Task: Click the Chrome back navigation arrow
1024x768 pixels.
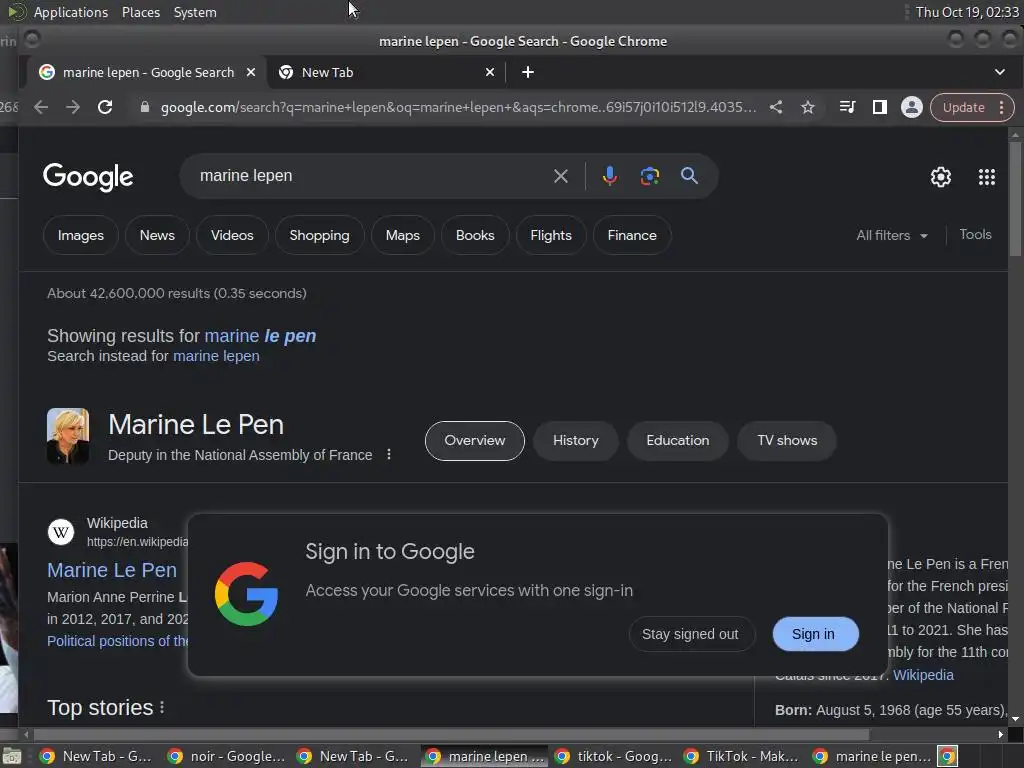Action: coord(41,107)
